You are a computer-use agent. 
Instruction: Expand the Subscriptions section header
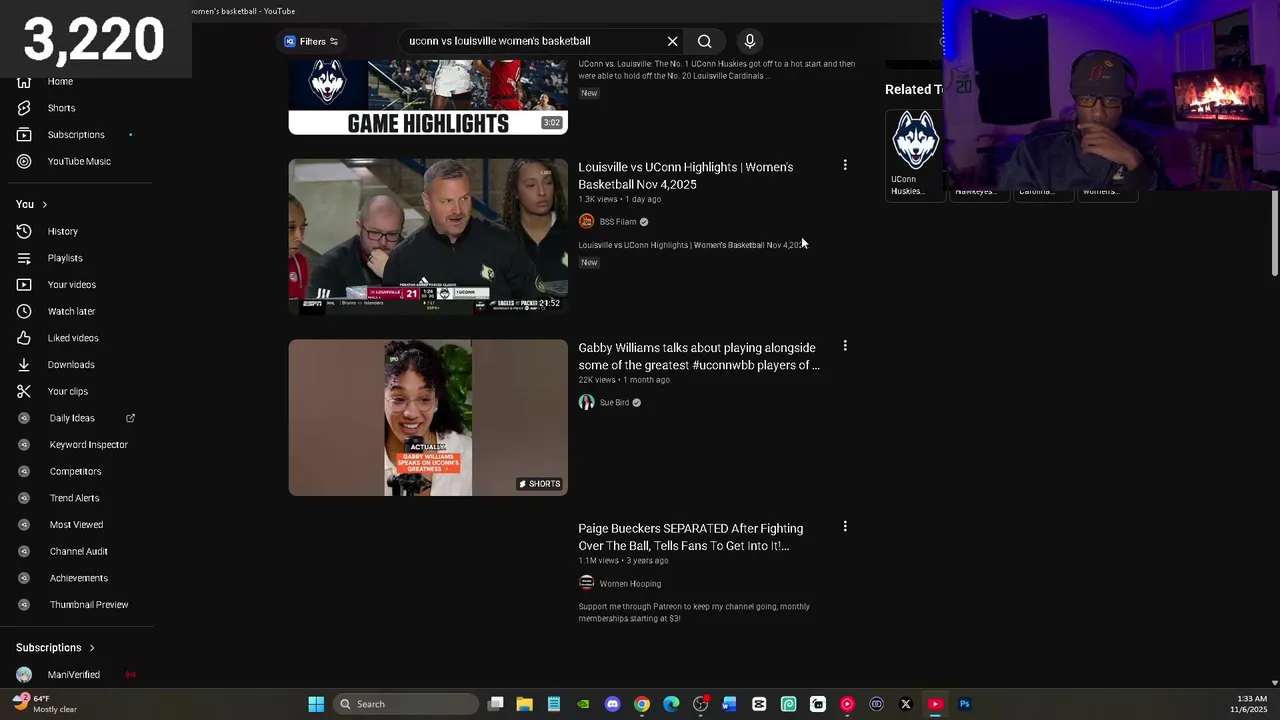click(x=55, y=648)
